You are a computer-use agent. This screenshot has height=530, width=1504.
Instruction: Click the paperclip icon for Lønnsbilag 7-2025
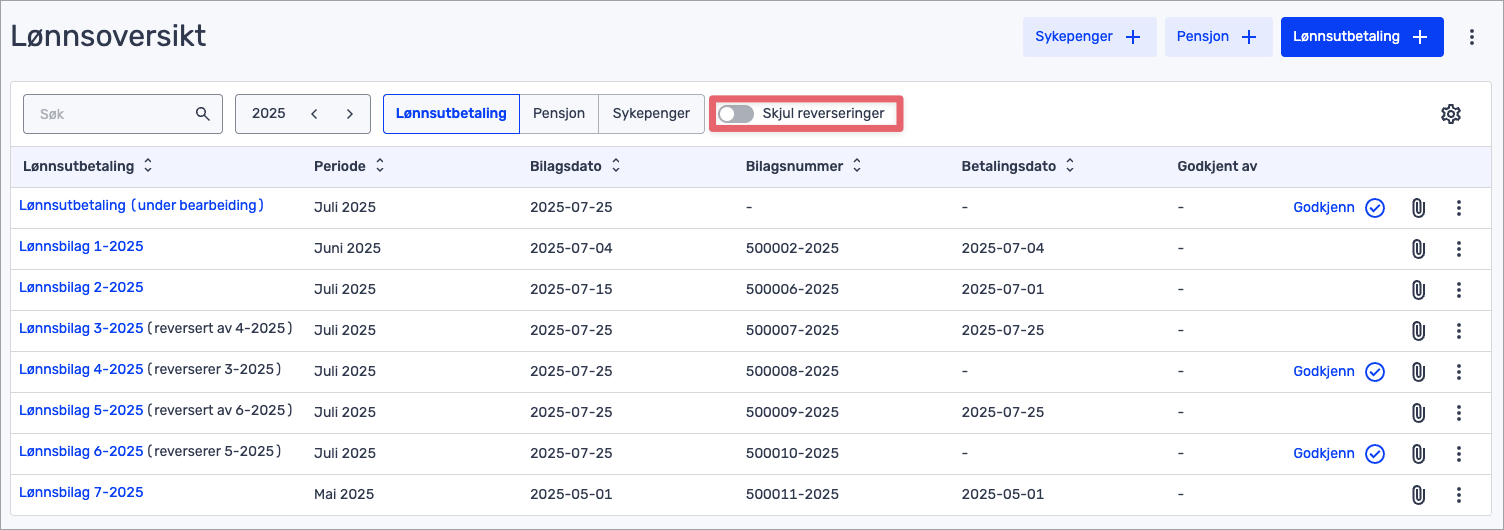(1417, 495)
